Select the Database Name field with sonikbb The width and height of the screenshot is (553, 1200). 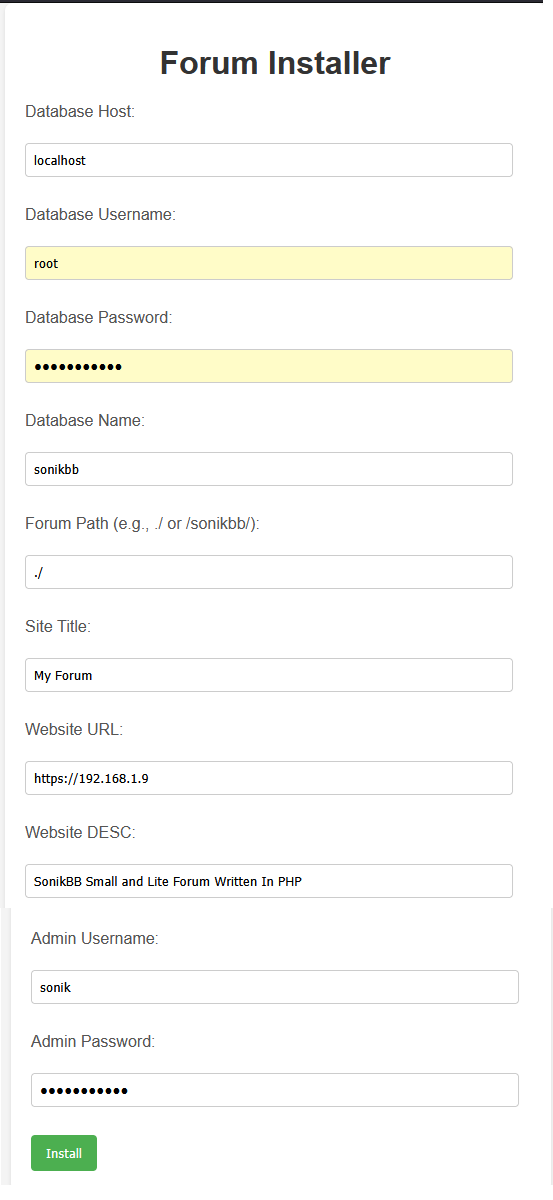click(269, 469)
